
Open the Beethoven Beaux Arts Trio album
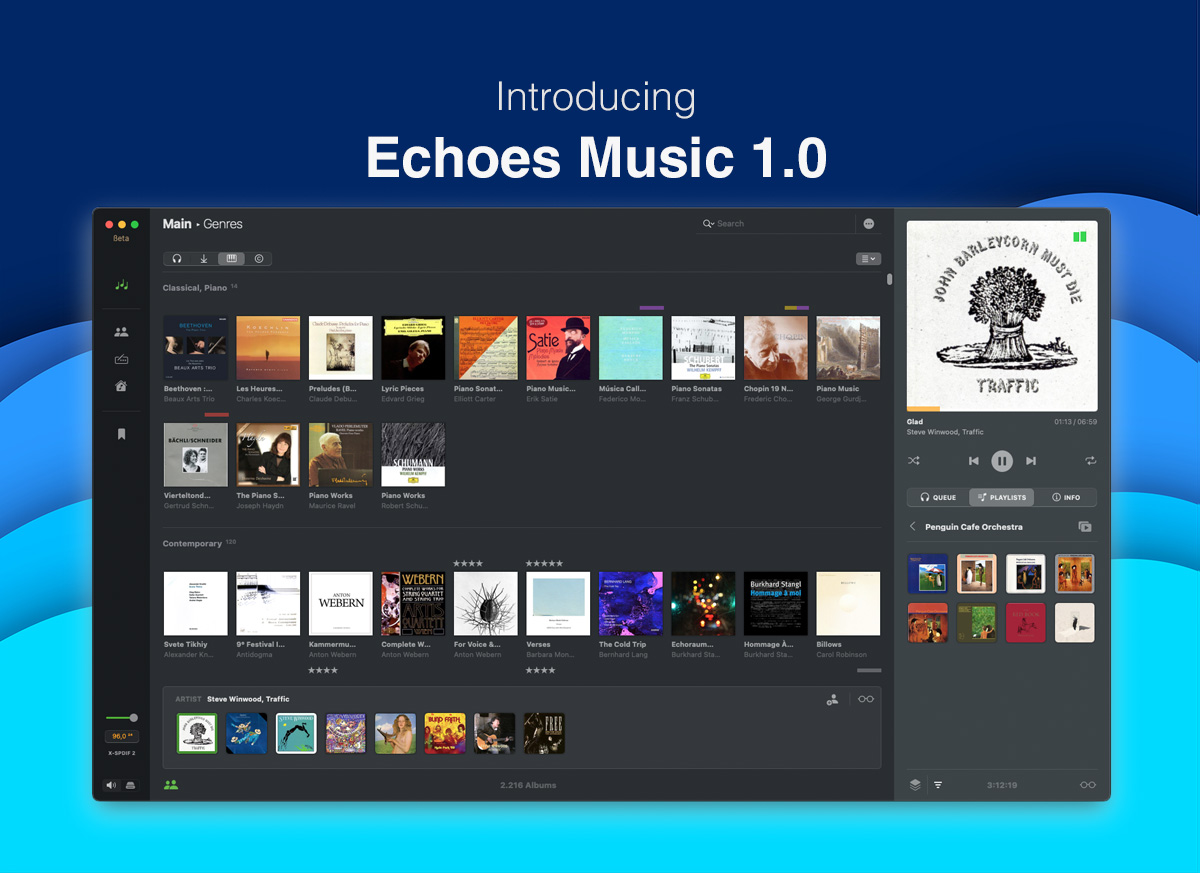(x=196, y=348)
